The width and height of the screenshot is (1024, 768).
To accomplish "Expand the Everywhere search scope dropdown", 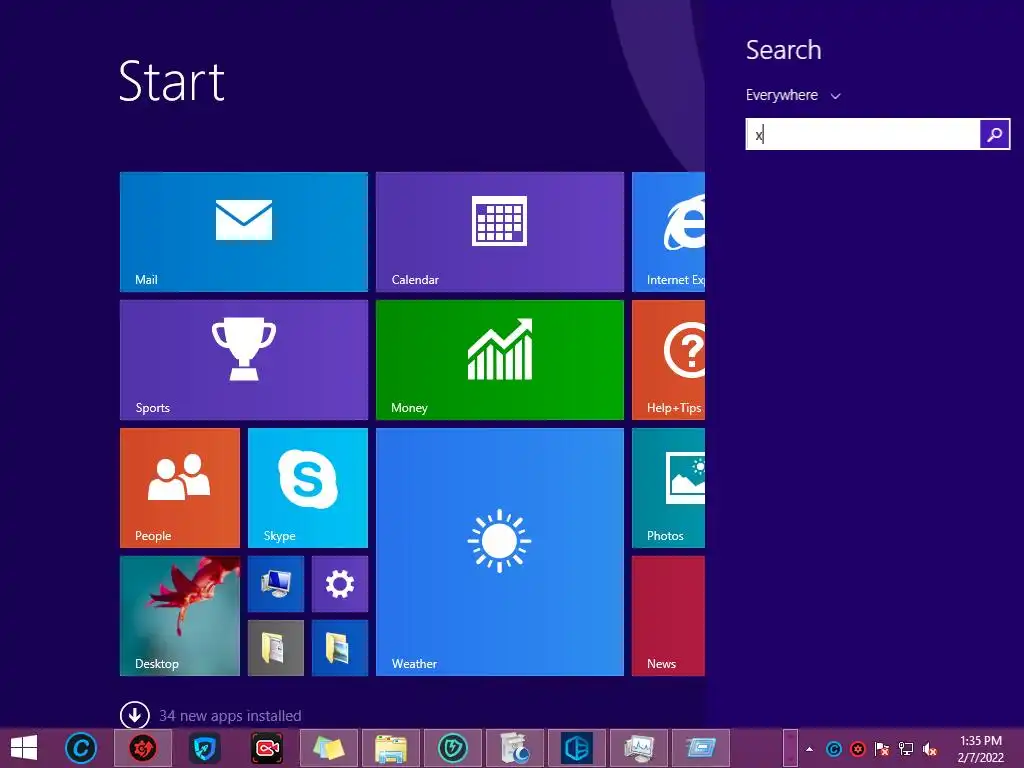I will tap(793, 95).
